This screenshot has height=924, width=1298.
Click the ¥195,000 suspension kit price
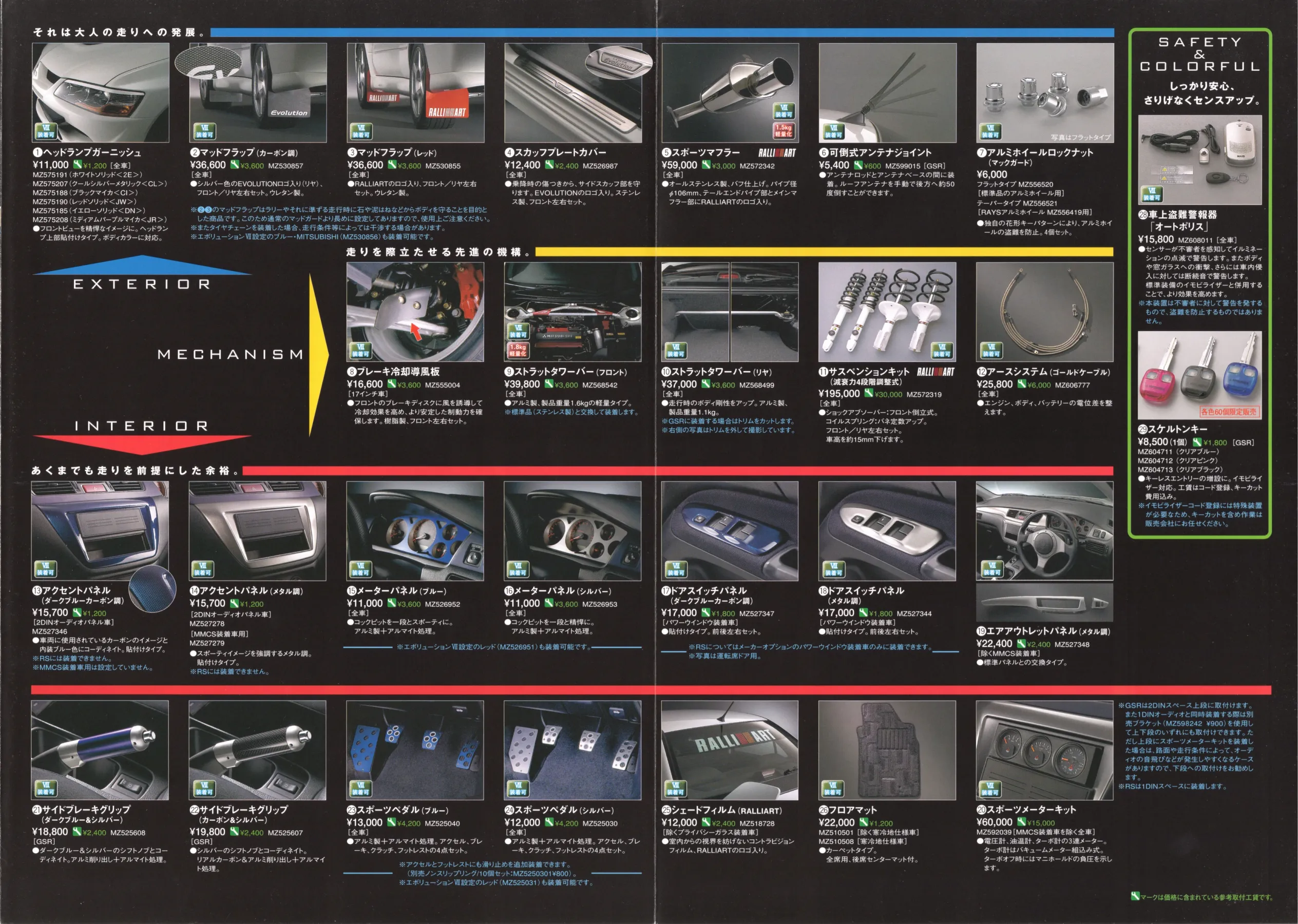coord(839,393)
